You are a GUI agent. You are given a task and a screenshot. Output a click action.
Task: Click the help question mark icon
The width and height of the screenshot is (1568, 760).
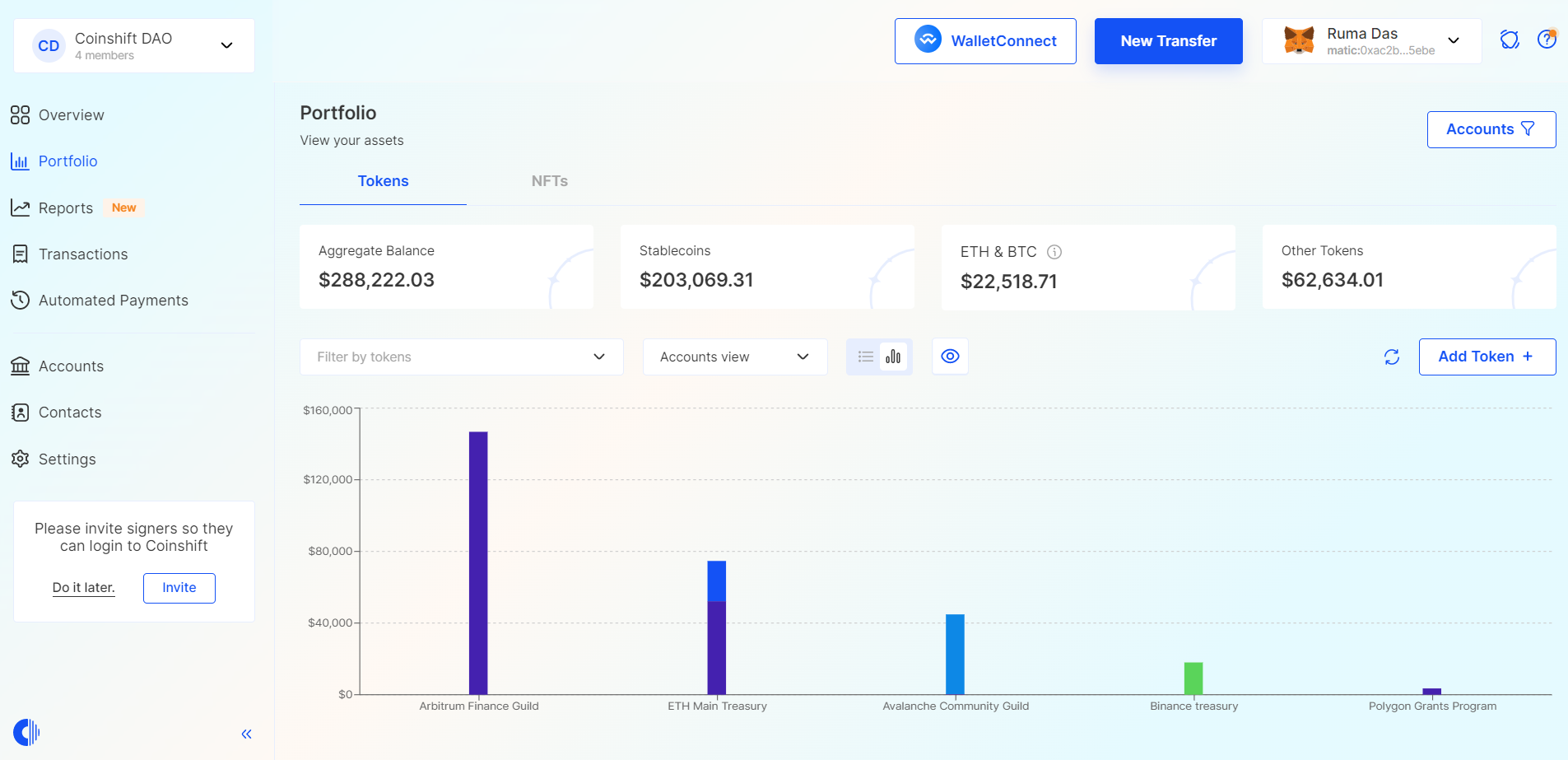coord(1547,40)
